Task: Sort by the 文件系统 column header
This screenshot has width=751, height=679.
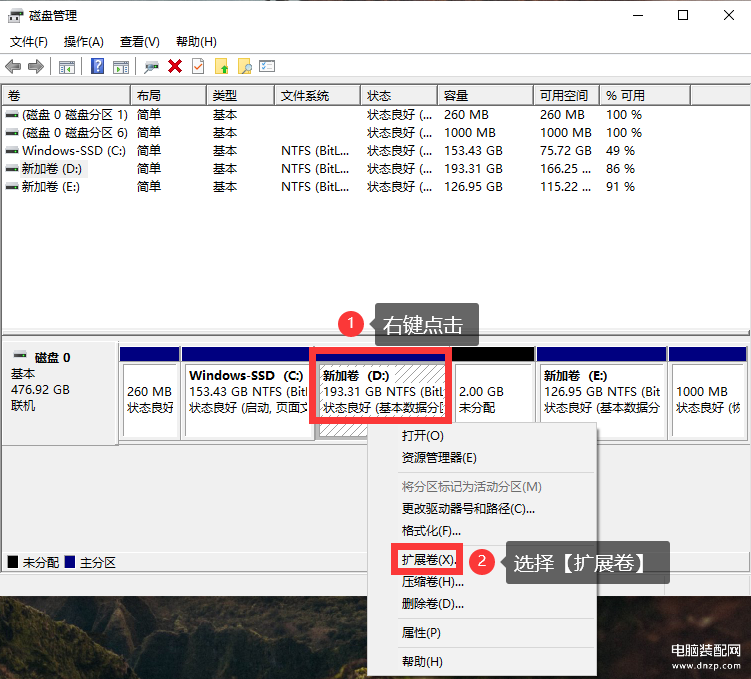Action: (x=305, y=96)
